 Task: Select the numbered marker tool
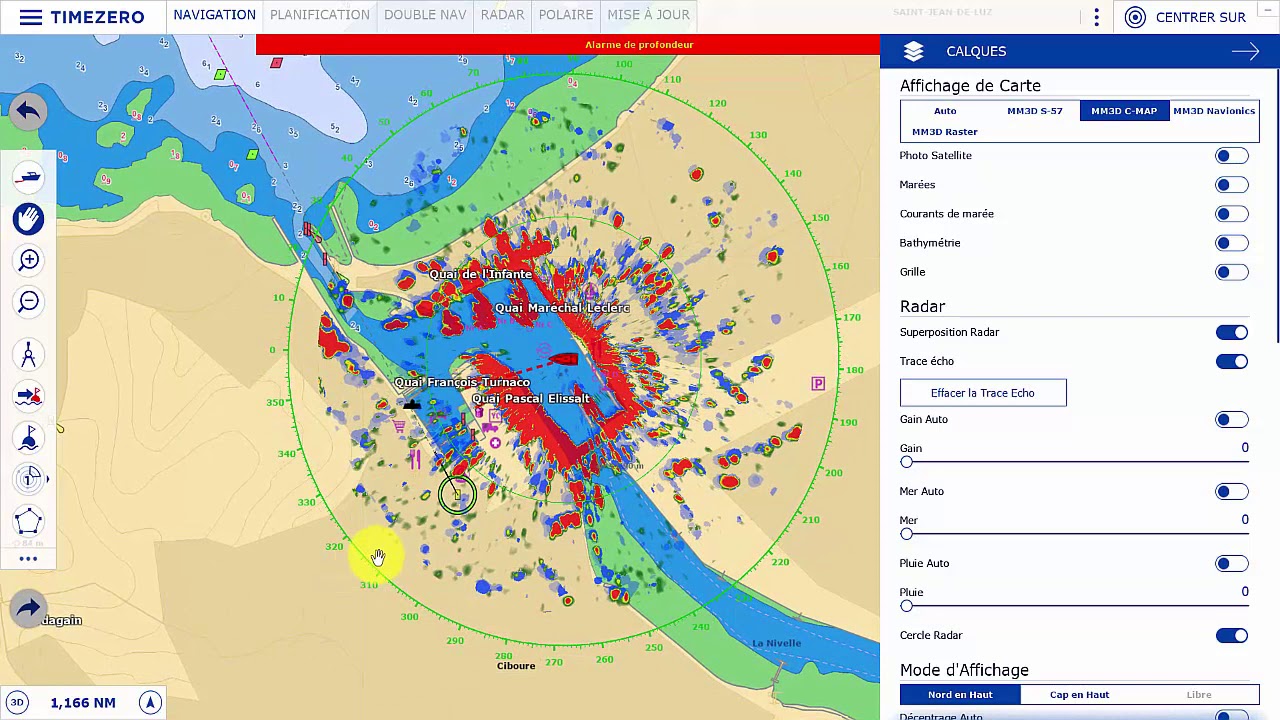[29, 479]
